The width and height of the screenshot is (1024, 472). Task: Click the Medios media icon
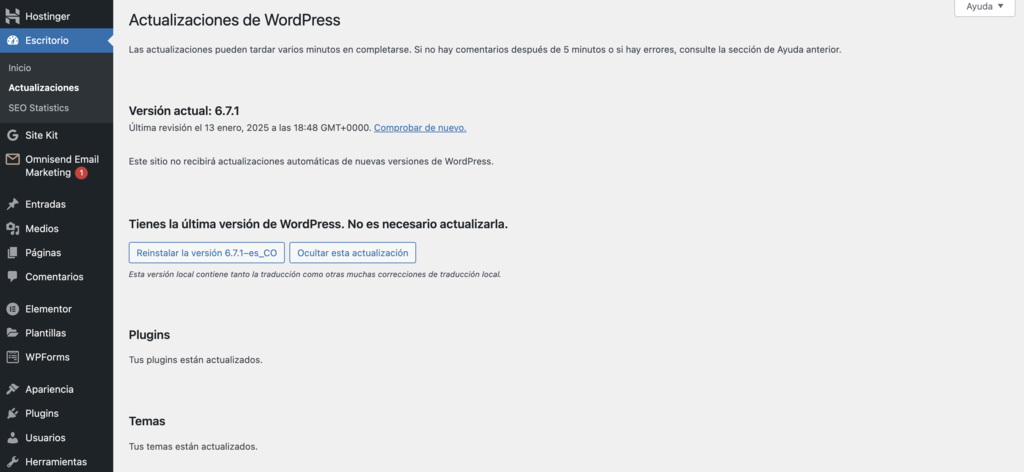[x=12, y=228]
